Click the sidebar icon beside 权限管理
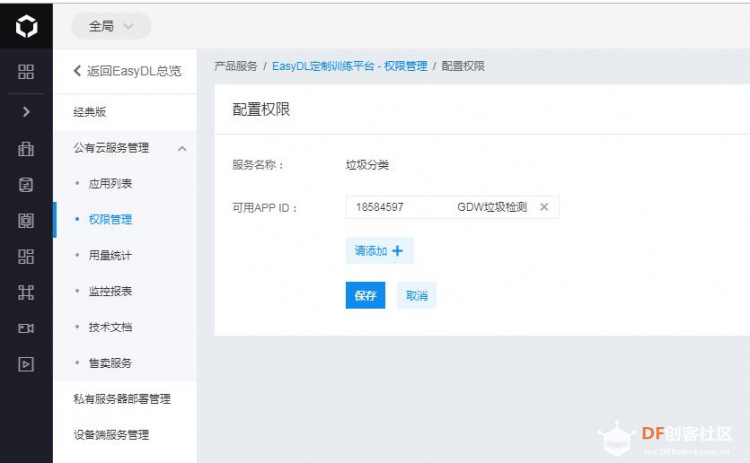 pyautogui.click(x=26, y=220)
